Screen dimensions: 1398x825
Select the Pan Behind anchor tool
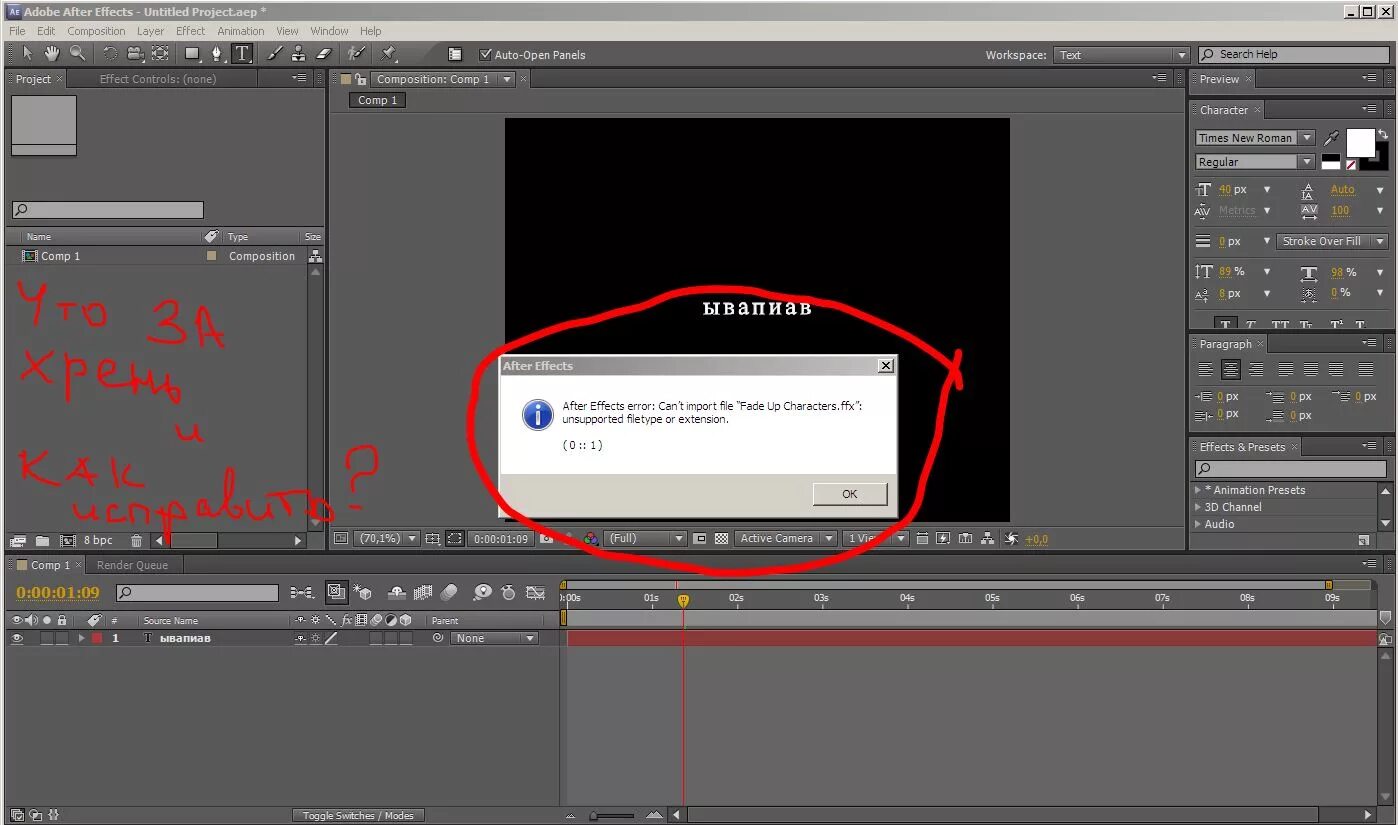[x=160, y=54]
